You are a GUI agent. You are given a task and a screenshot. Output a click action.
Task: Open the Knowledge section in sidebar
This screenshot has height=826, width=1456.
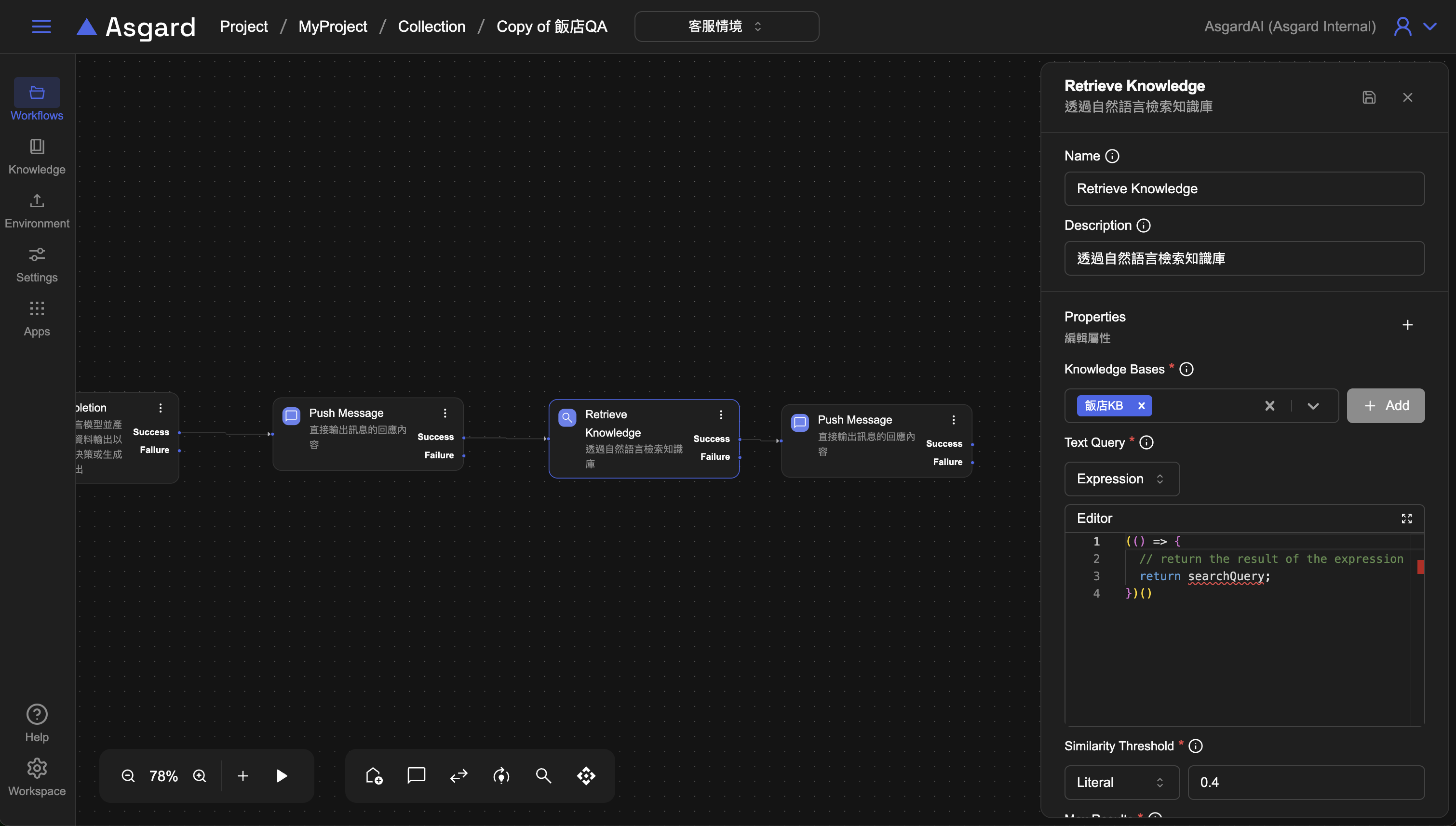tap(37, 156)
